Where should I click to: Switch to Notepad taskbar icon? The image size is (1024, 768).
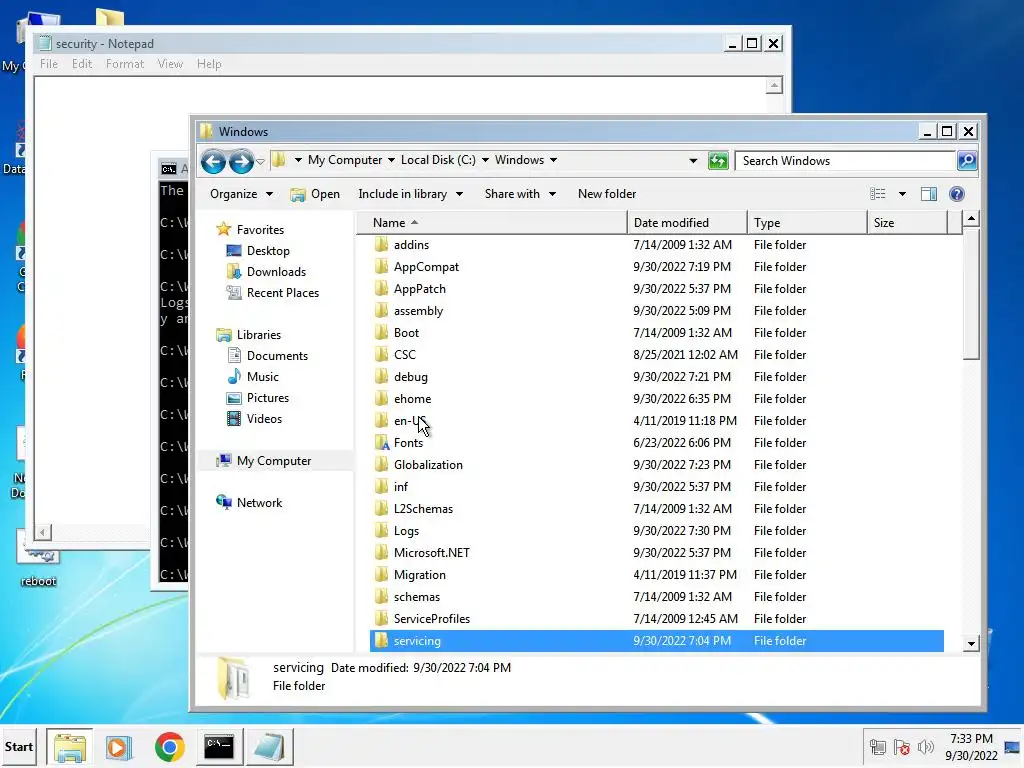(x=269, y=747)
